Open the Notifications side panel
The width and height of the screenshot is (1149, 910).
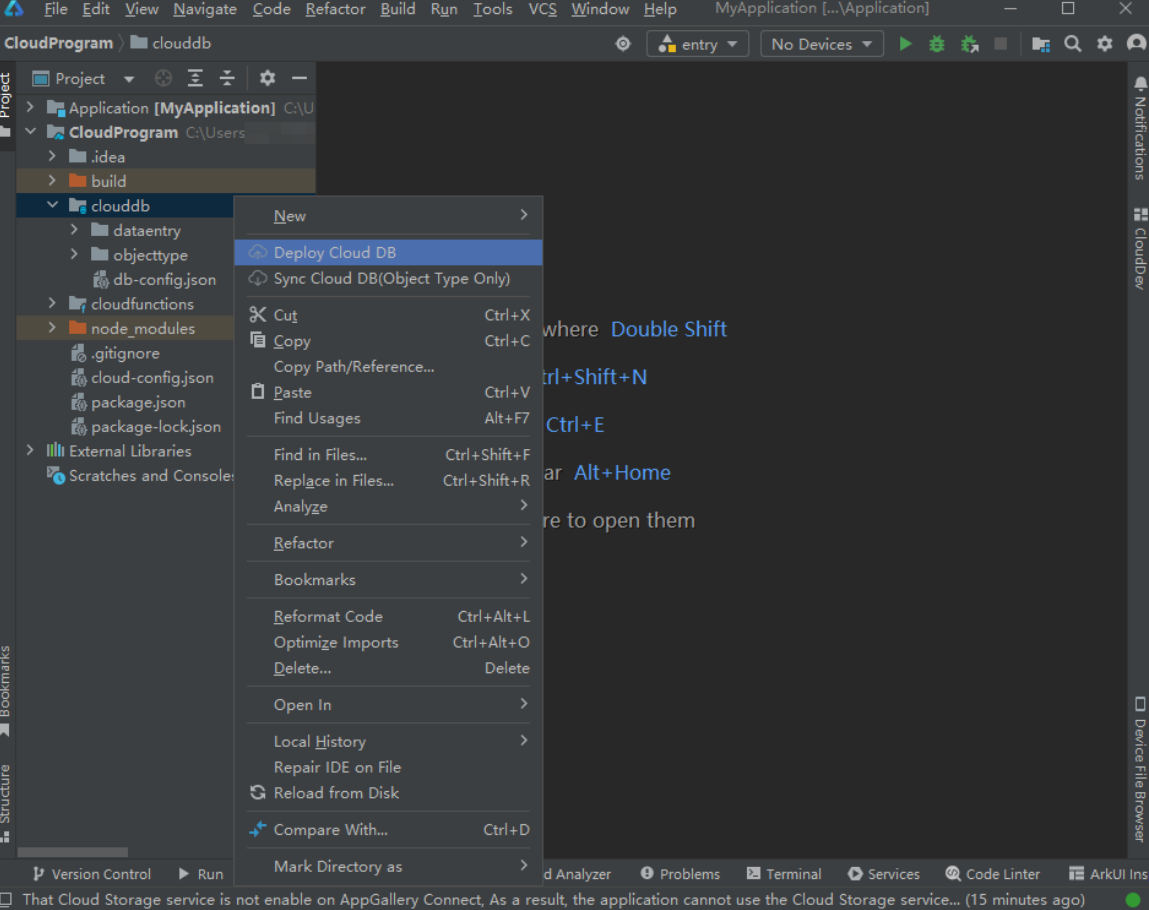pyautogui.click(x=1139, y=128)
